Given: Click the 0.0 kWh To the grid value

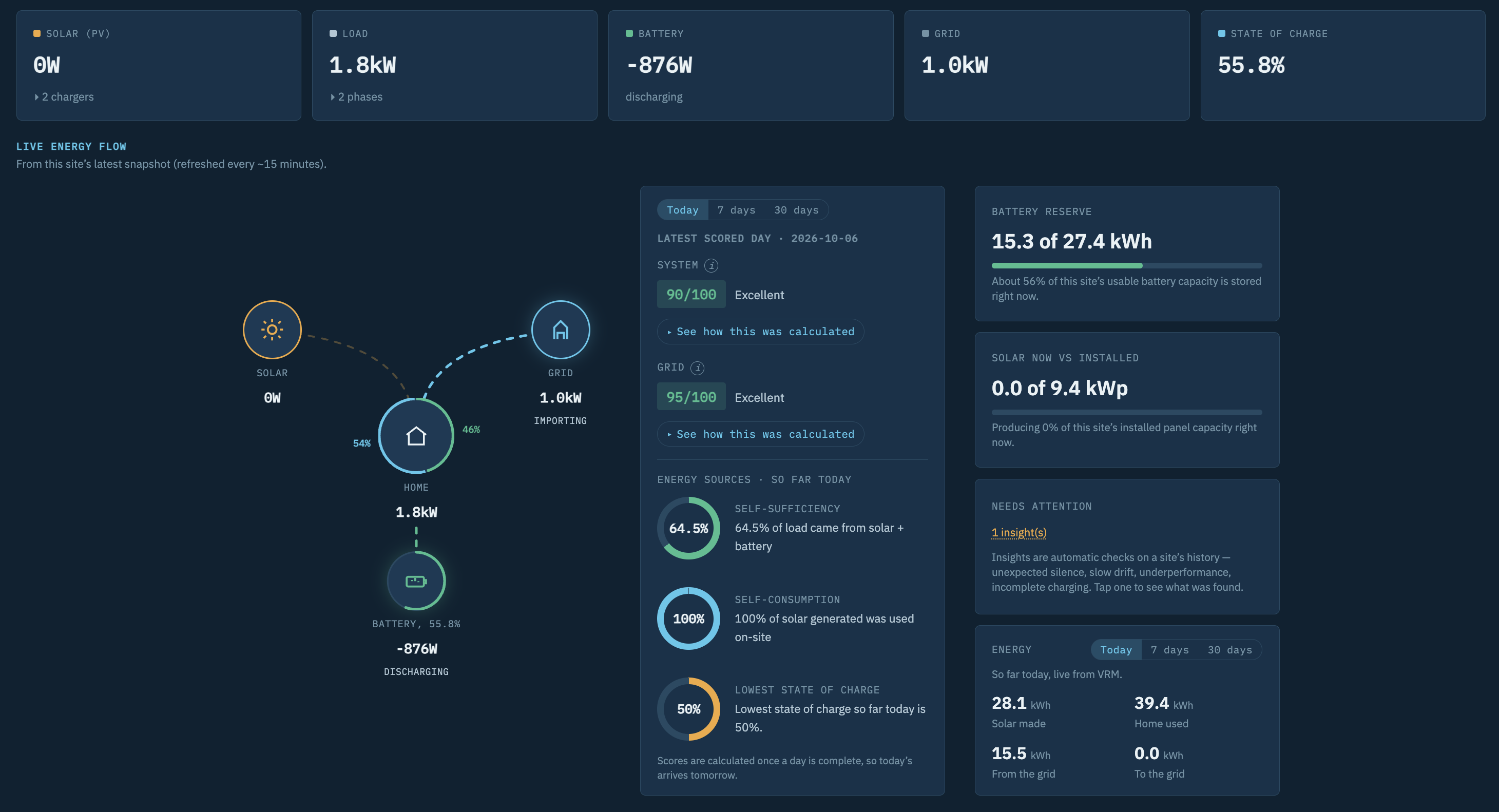Looking at the screenshot, I should [x=1159, y=754].
